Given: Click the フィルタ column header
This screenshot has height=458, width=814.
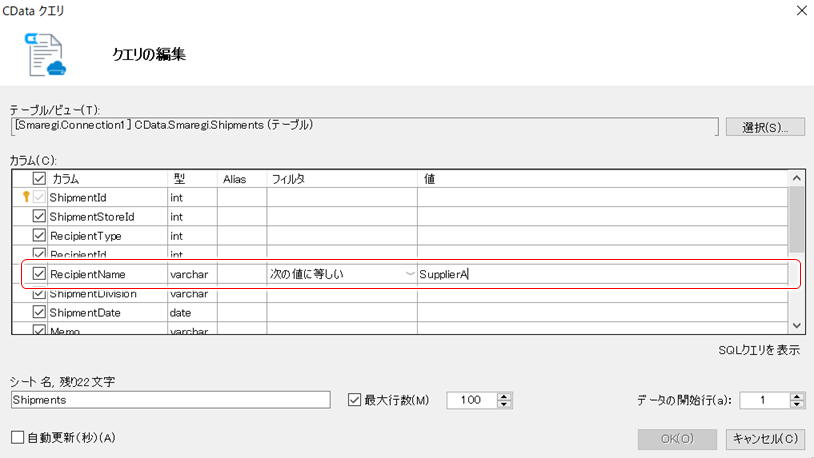Looking at the screenshot, I should pyautogui.click(x=288, y=179).
